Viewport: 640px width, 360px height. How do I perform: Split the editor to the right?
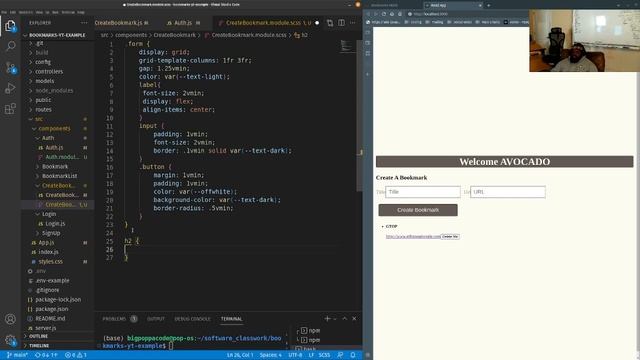pos(341,23)
